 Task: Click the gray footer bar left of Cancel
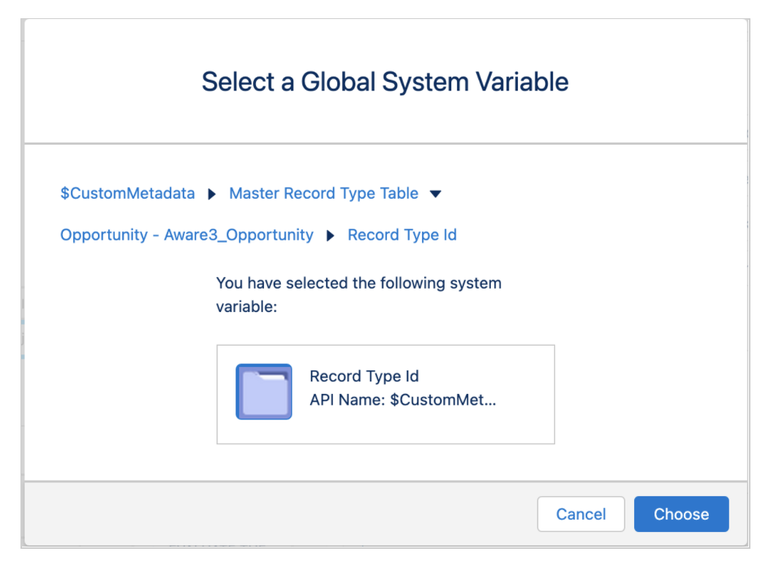pos(280,514)
